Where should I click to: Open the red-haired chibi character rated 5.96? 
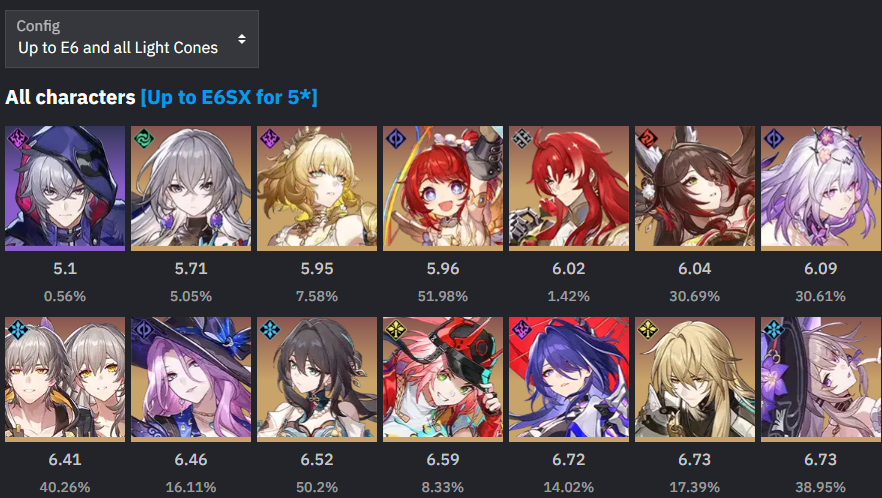click(x=443, y=188)
